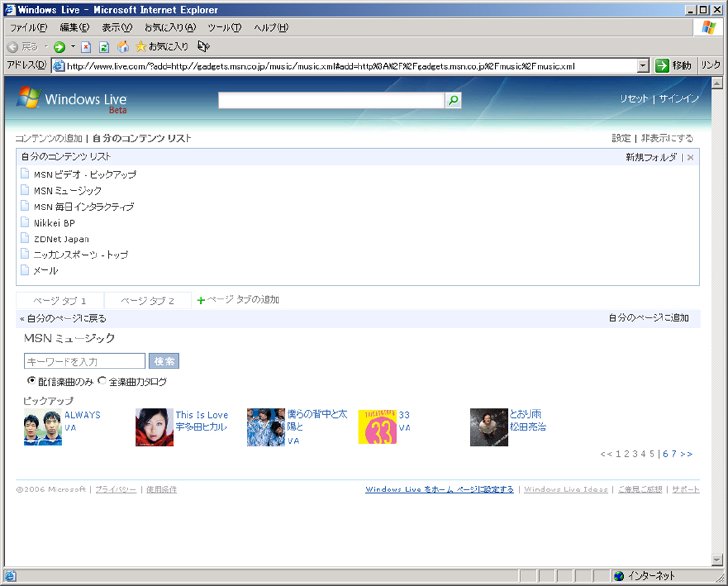The width and height of the screenshot is (728, 586).
Task: Open the お気に入り favorites star button
Action: 162,46
